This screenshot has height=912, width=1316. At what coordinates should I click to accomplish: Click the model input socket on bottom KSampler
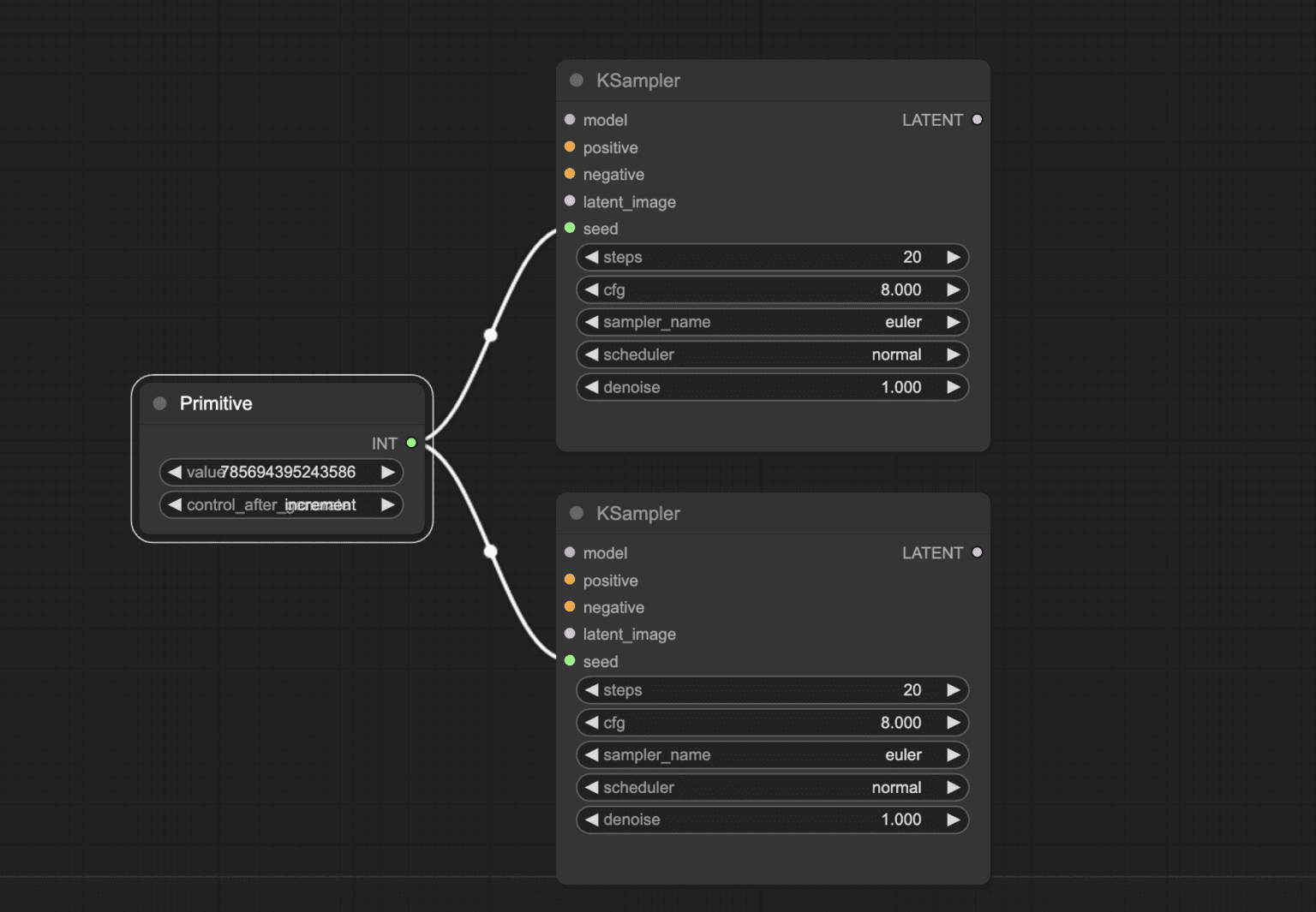(570, 552)
